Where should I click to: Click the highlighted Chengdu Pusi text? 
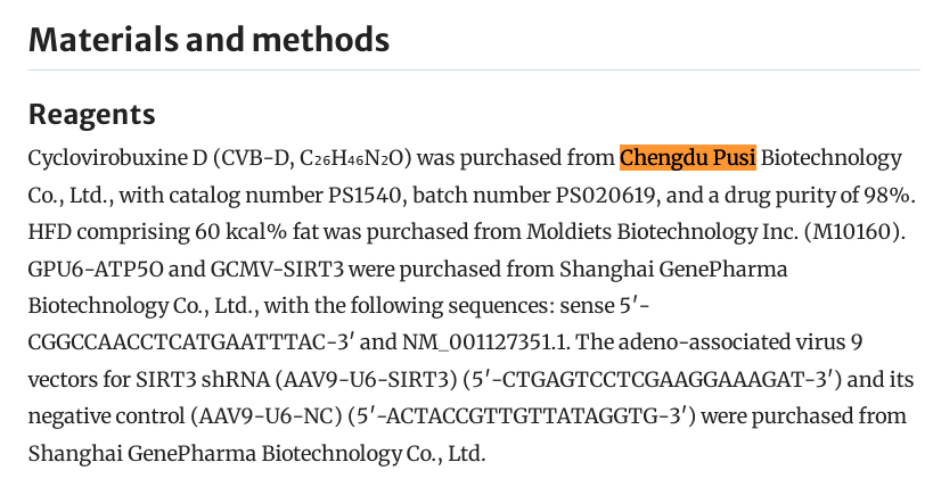[x=688, y=157]
